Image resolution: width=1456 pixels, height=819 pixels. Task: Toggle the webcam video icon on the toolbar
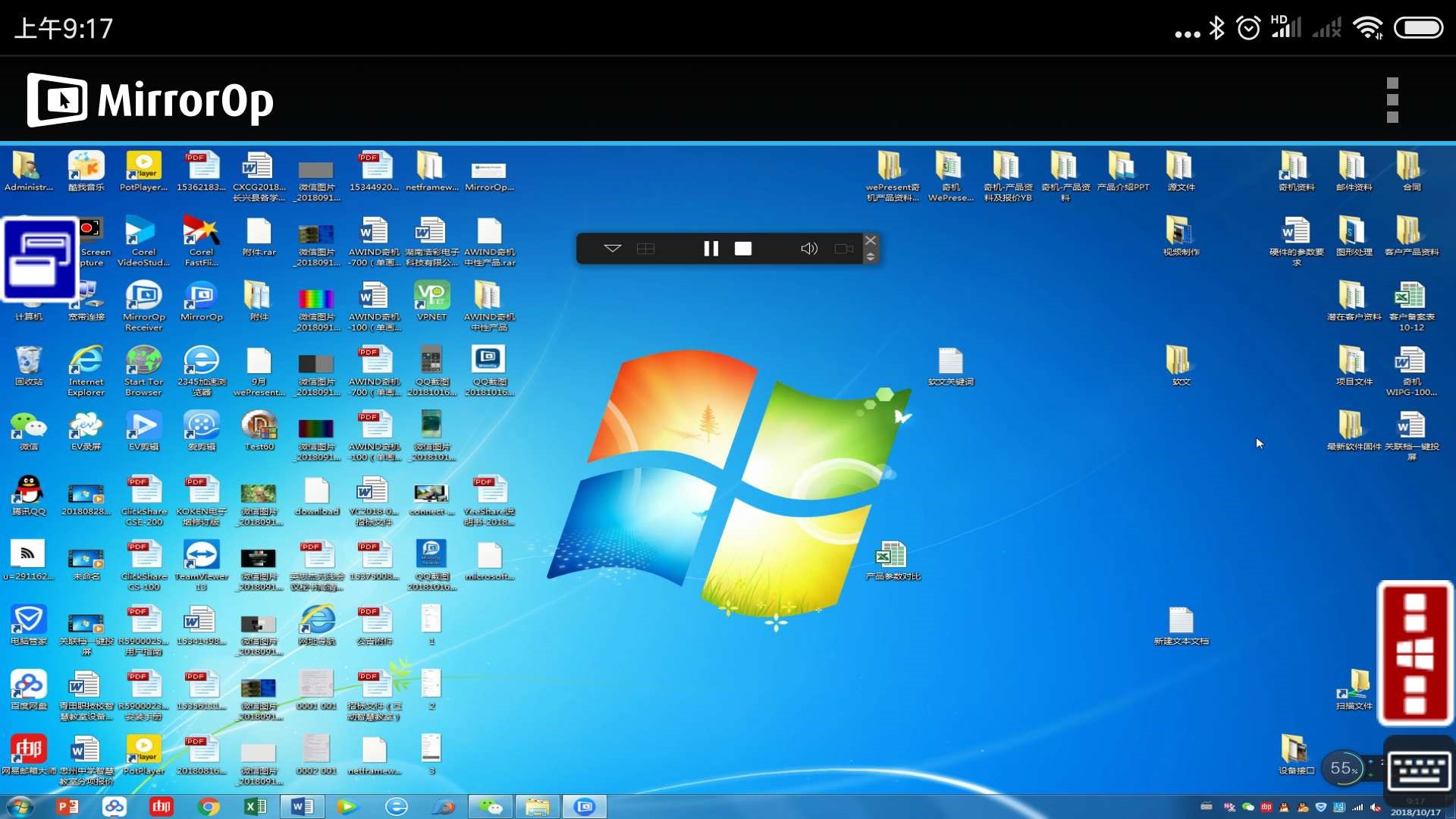tap(843, 249)
